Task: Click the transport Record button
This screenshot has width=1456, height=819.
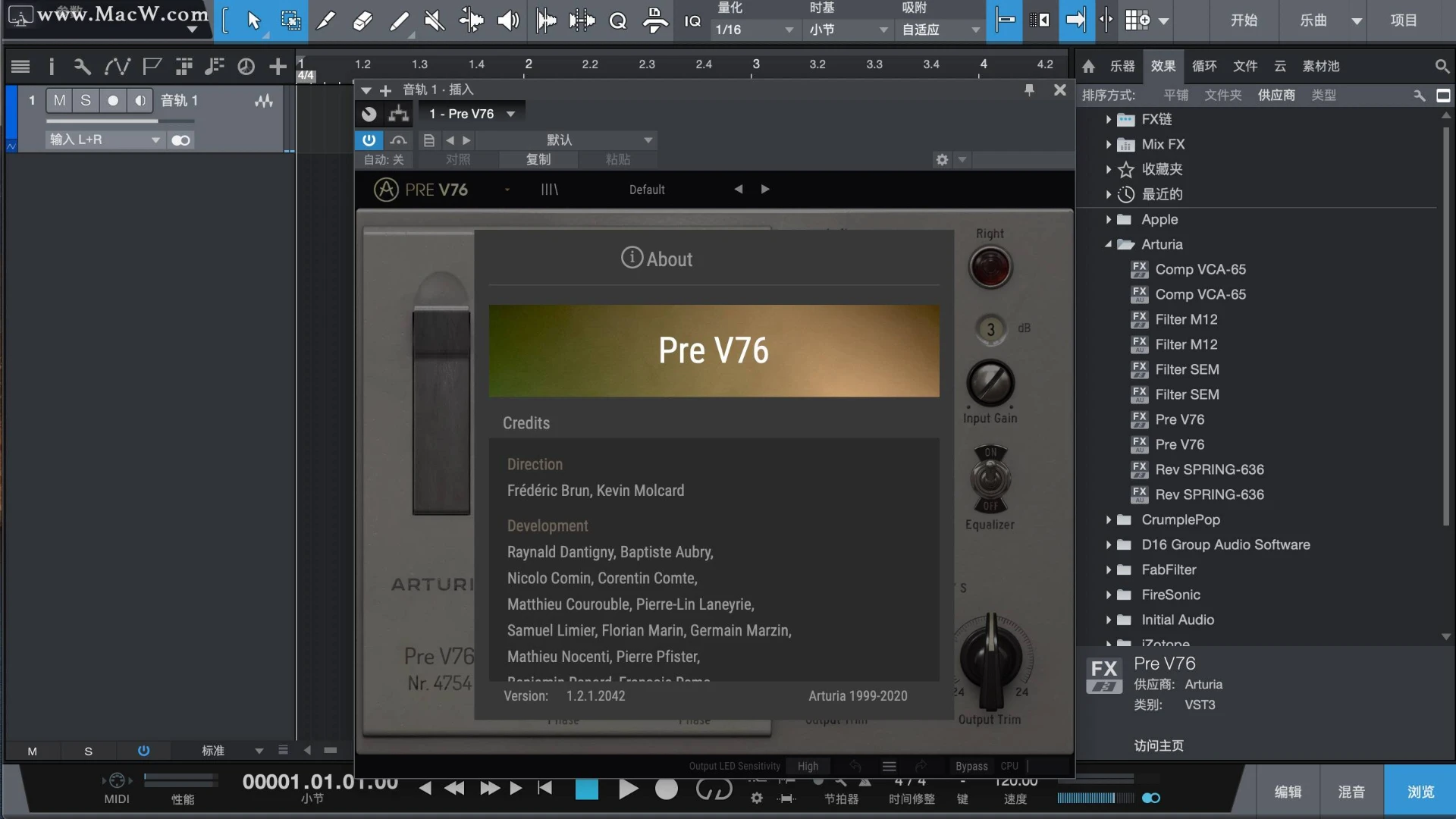Action: click(666, 789)
